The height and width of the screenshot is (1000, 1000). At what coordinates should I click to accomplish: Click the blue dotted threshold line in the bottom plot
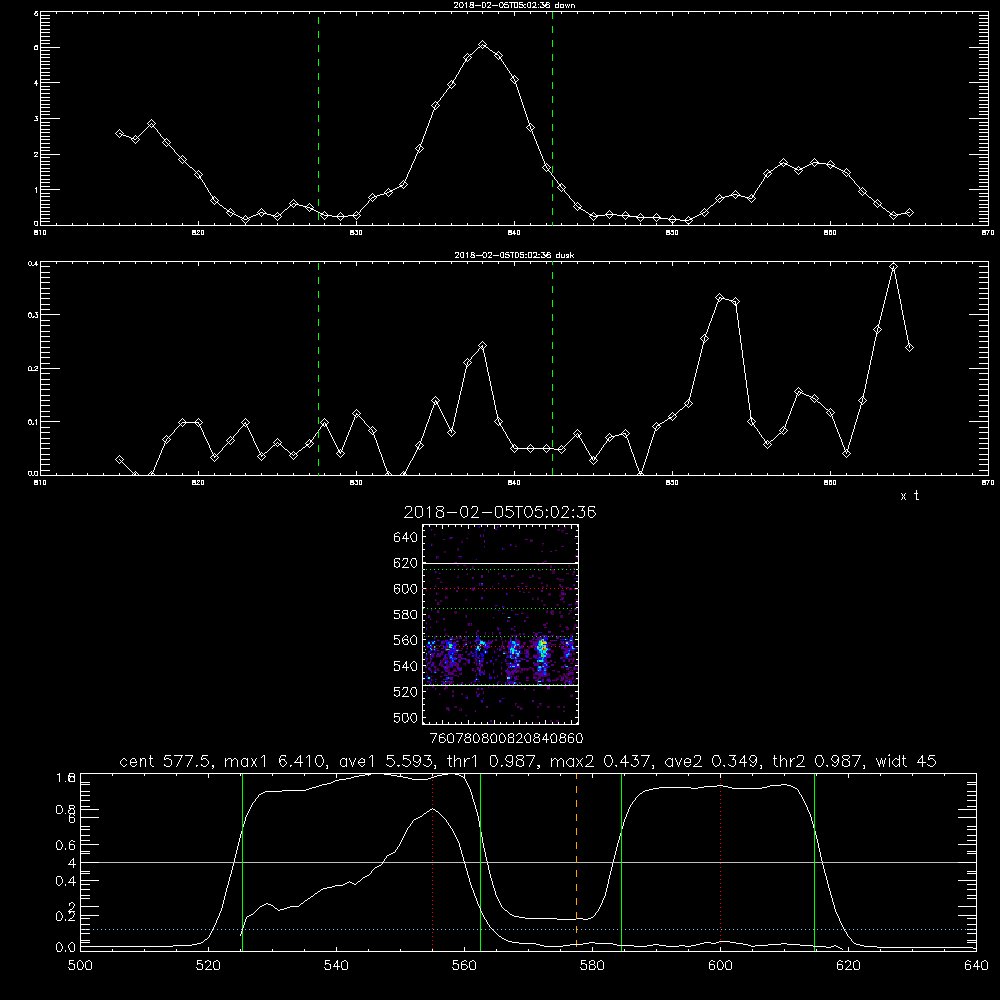(x=528, y=929)
